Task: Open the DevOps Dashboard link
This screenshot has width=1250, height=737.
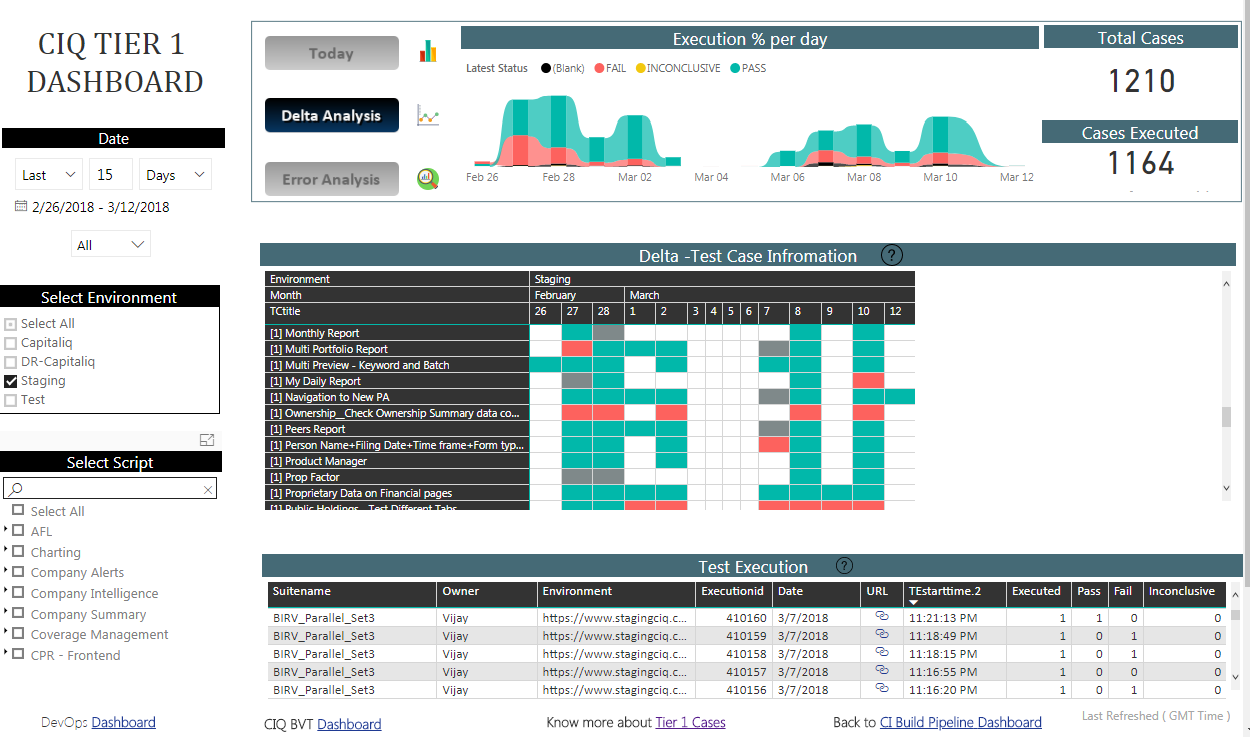Action: point(123,722)
